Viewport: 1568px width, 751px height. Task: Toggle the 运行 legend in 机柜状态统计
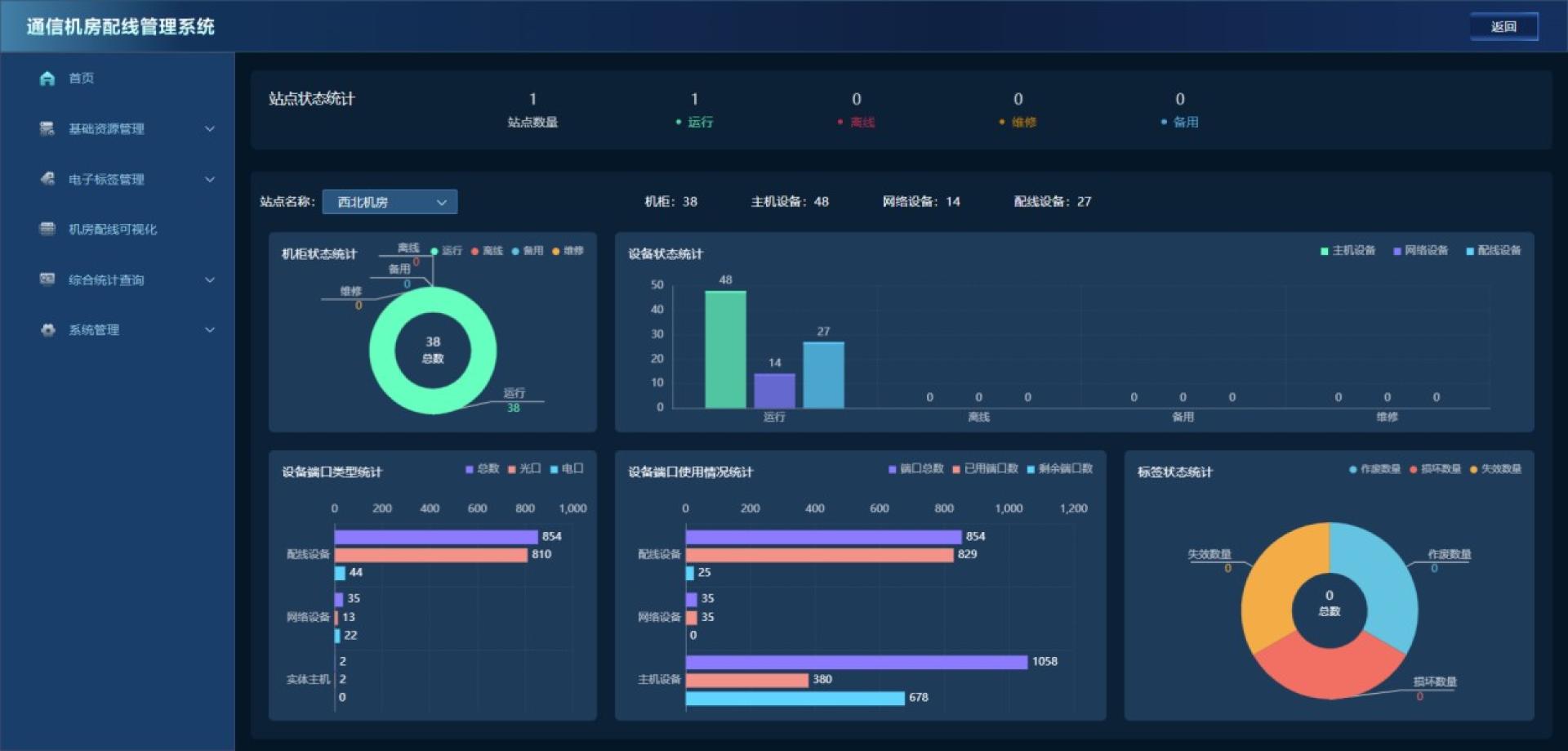pos(446,251)
